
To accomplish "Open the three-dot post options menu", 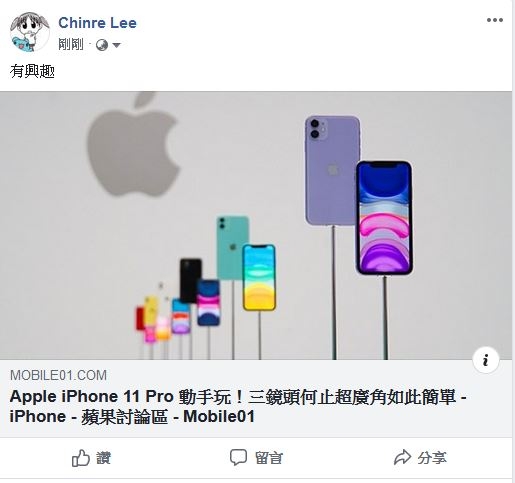I will click(495, 20).
